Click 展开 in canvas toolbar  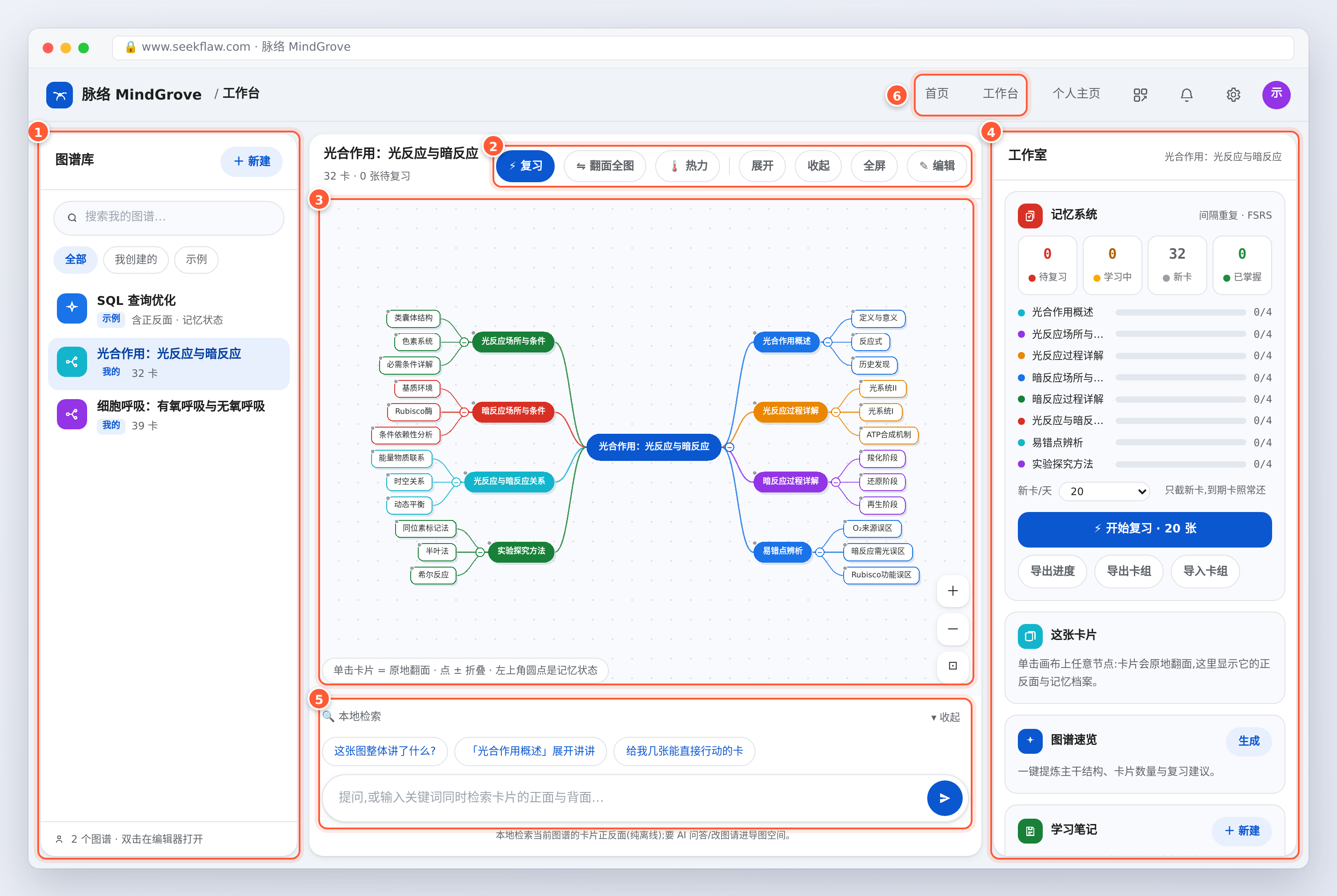pyautogui.click(x=762, y=166)
